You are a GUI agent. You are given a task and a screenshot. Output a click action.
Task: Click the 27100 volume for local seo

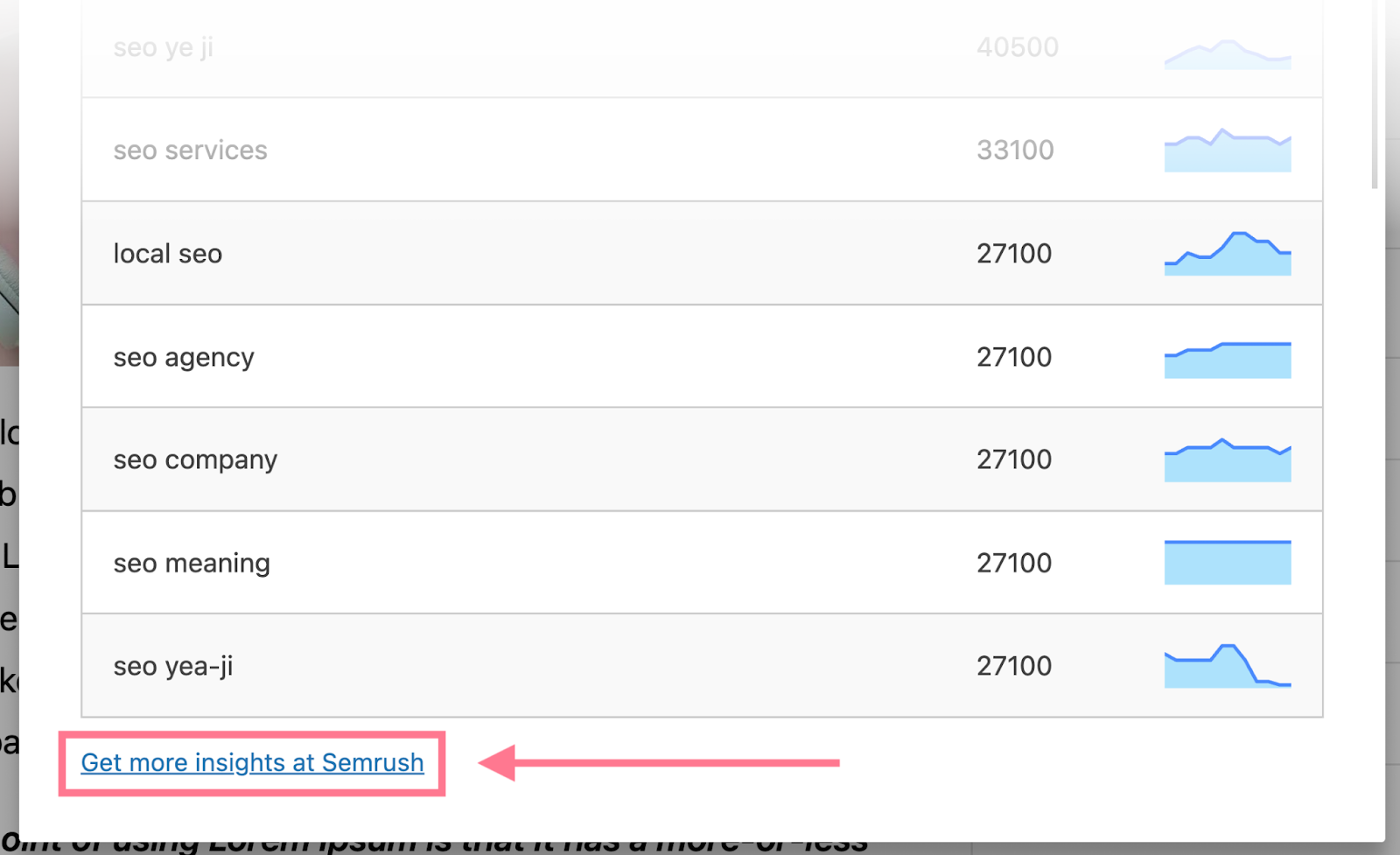tap(1014, 254)
